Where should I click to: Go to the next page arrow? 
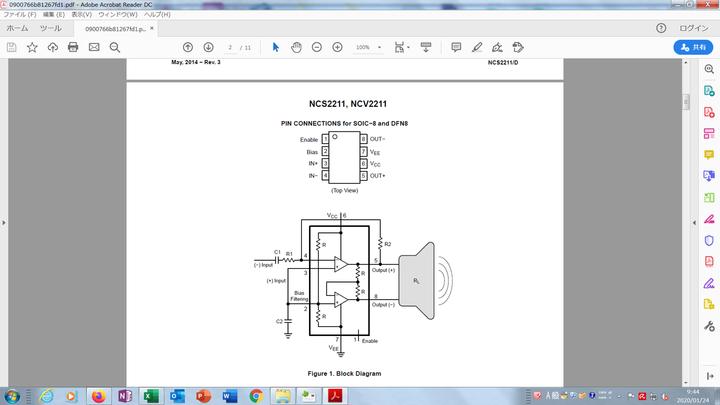click(208, 47)
